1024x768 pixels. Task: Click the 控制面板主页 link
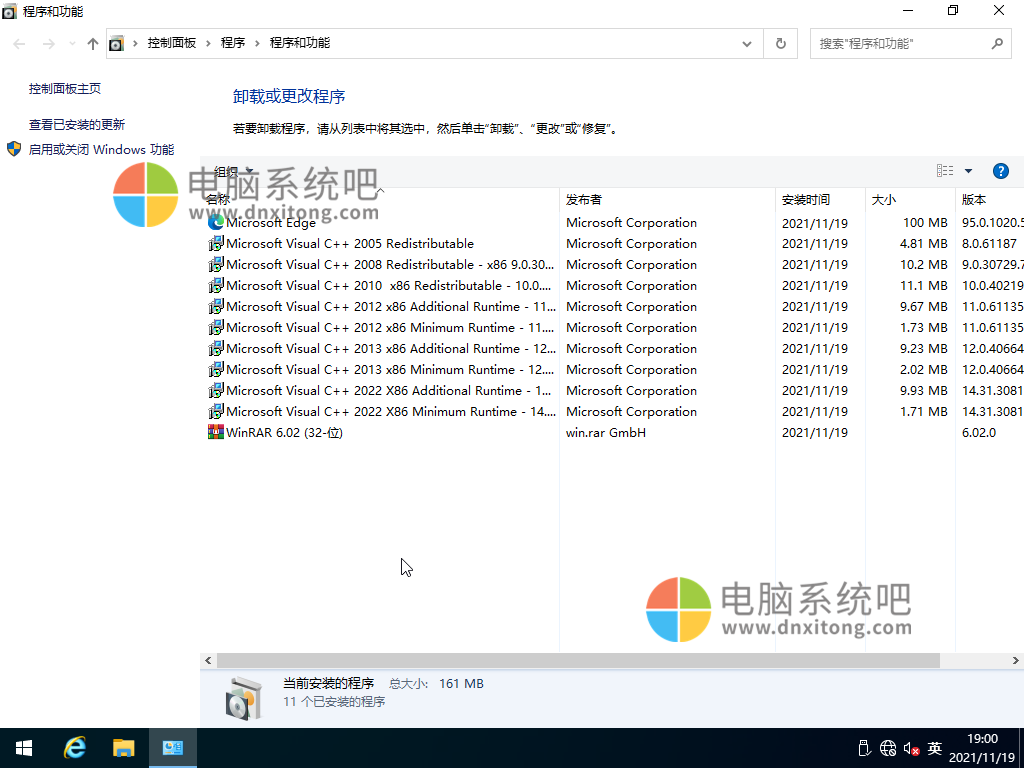coord(65,89)
